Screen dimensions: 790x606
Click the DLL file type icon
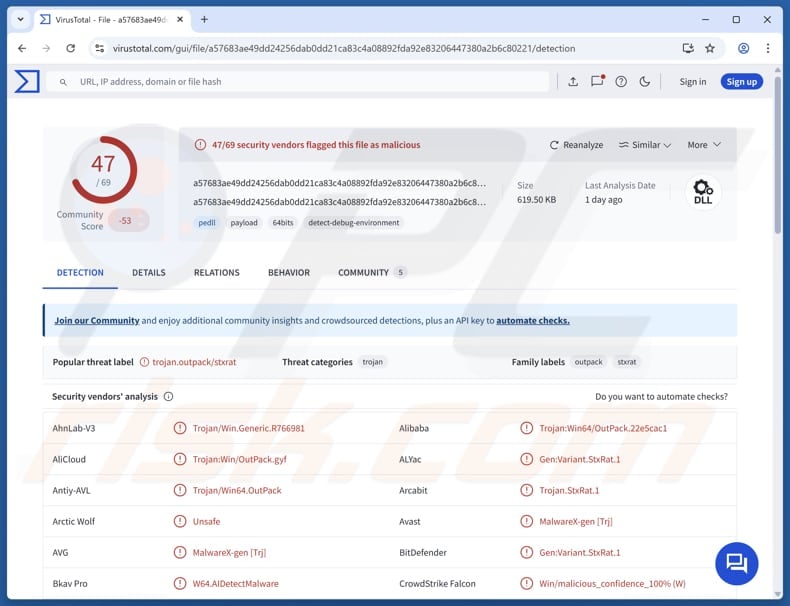703,192
